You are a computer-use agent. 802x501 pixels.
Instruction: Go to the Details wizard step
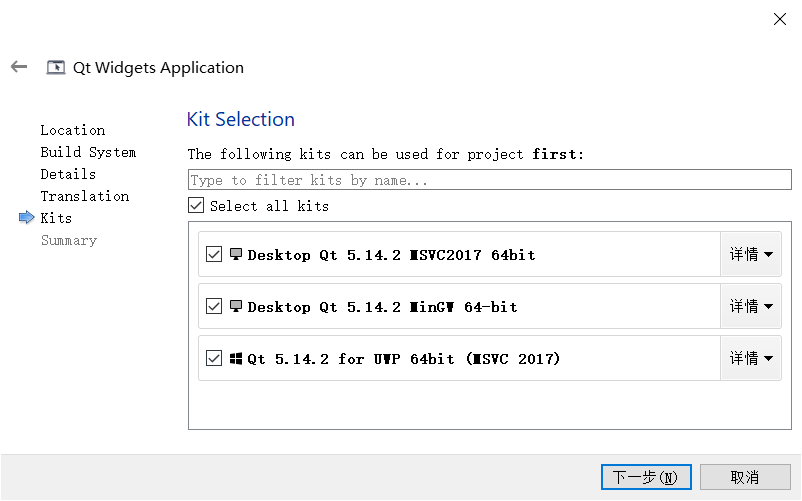(68, 174)
